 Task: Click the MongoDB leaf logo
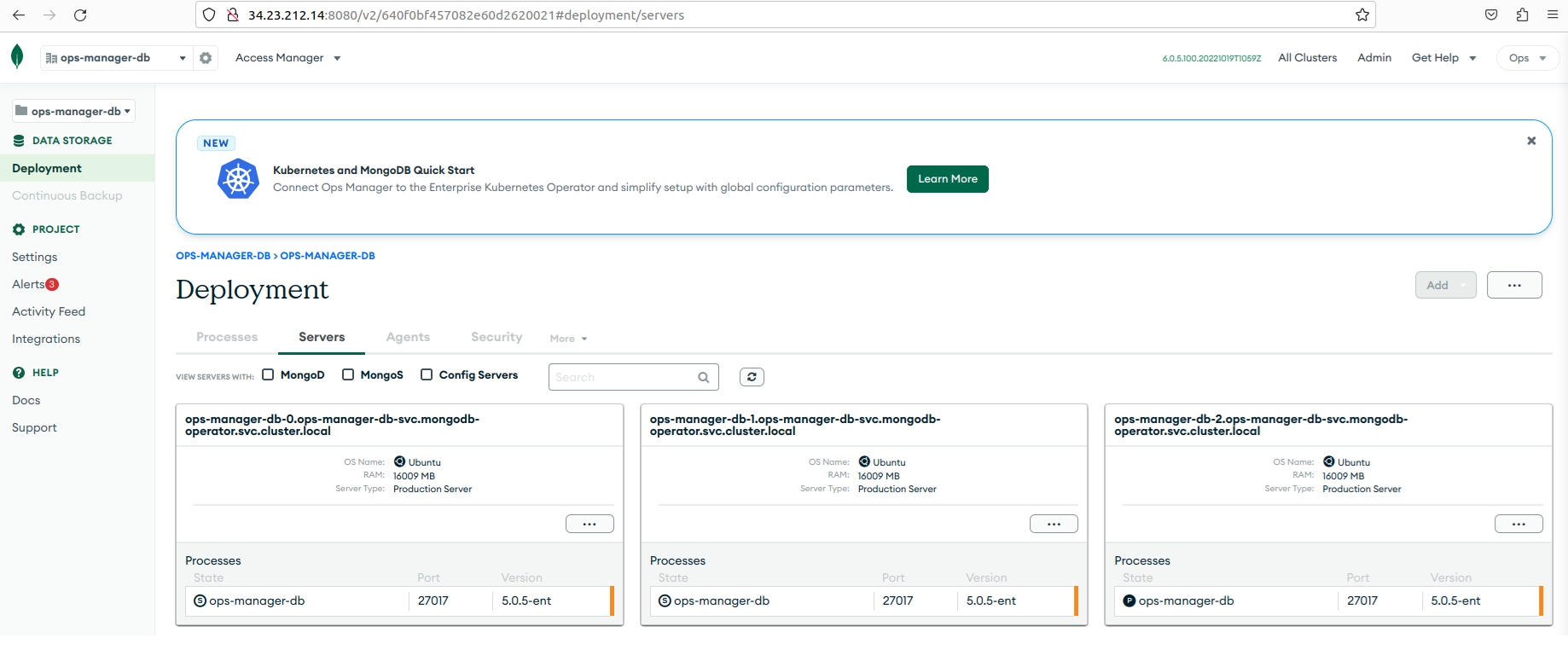click(17, 57)
